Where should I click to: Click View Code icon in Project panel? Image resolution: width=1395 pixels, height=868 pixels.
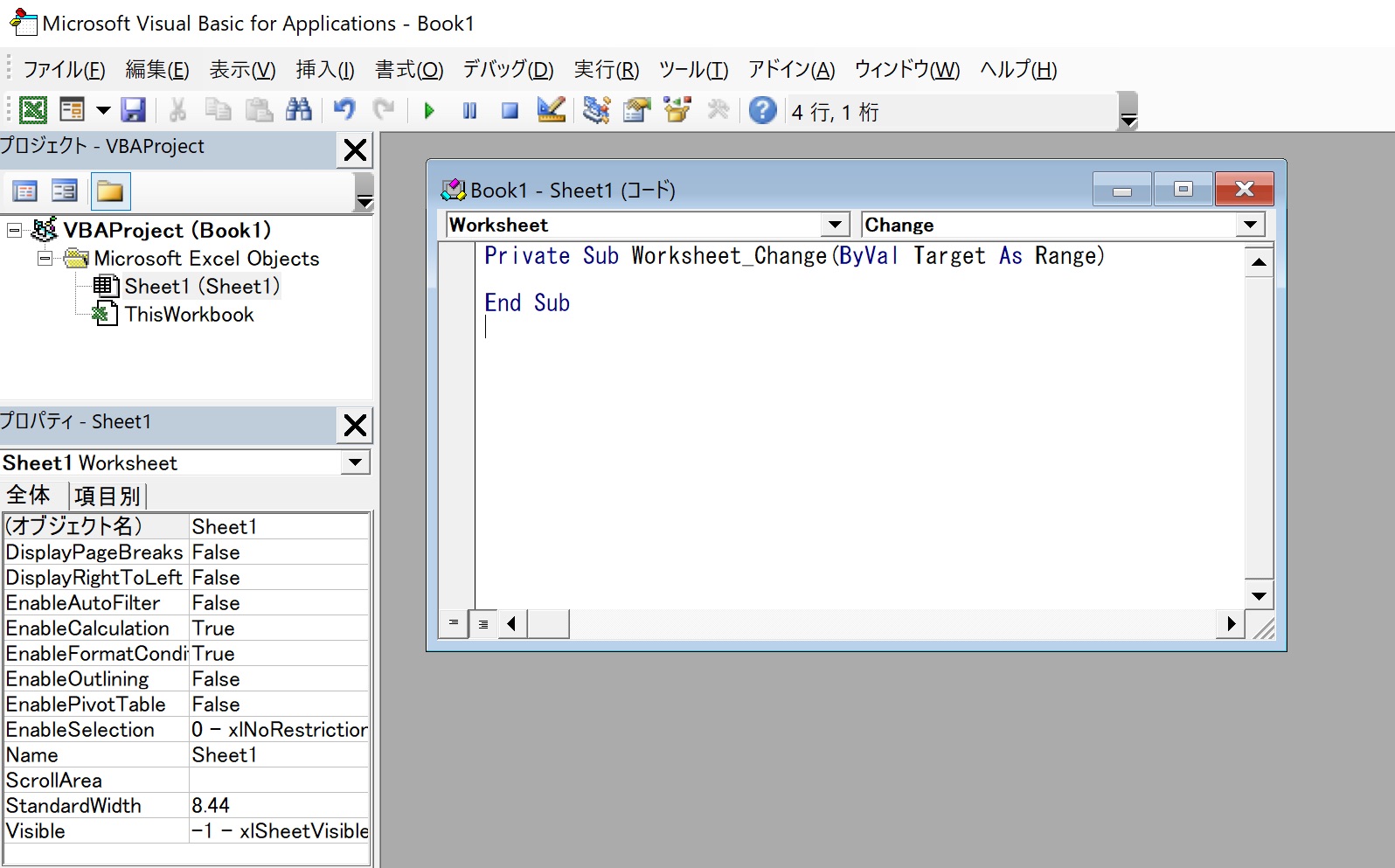[x=24, y=191]
